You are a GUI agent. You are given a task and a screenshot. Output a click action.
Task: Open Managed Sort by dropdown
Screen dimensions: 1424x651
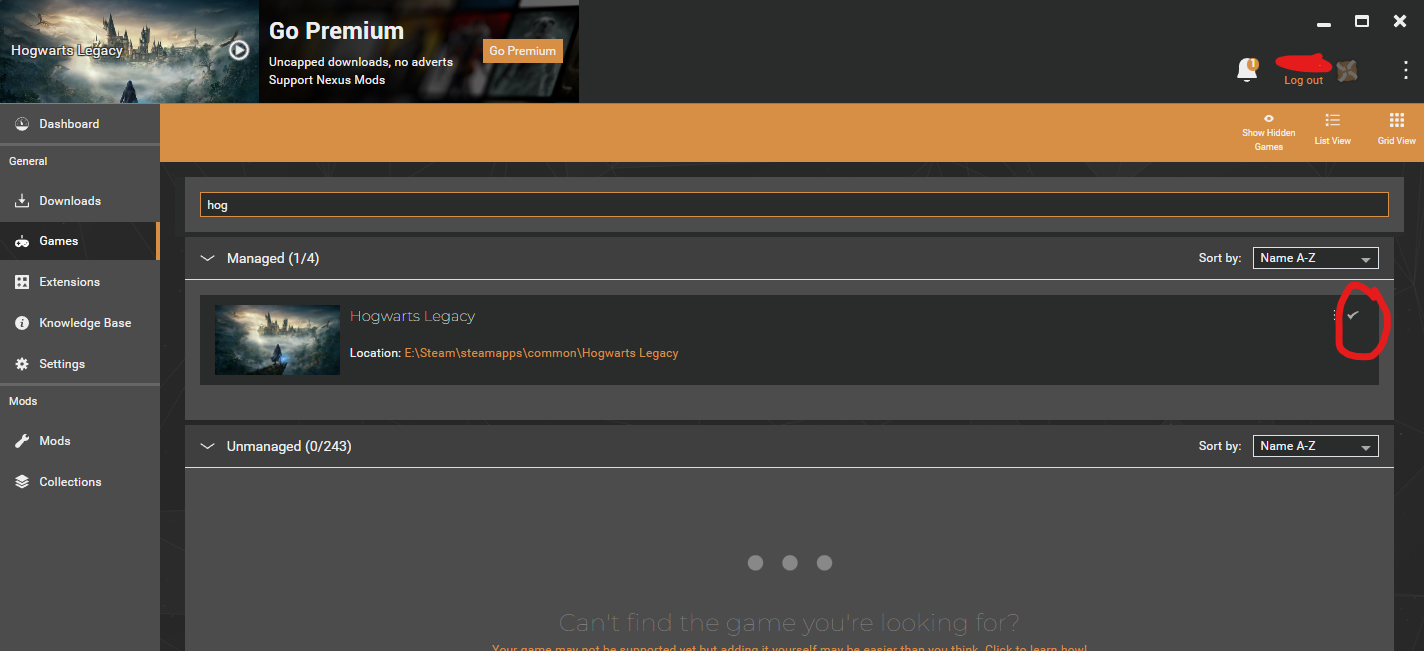point(1315,258)
